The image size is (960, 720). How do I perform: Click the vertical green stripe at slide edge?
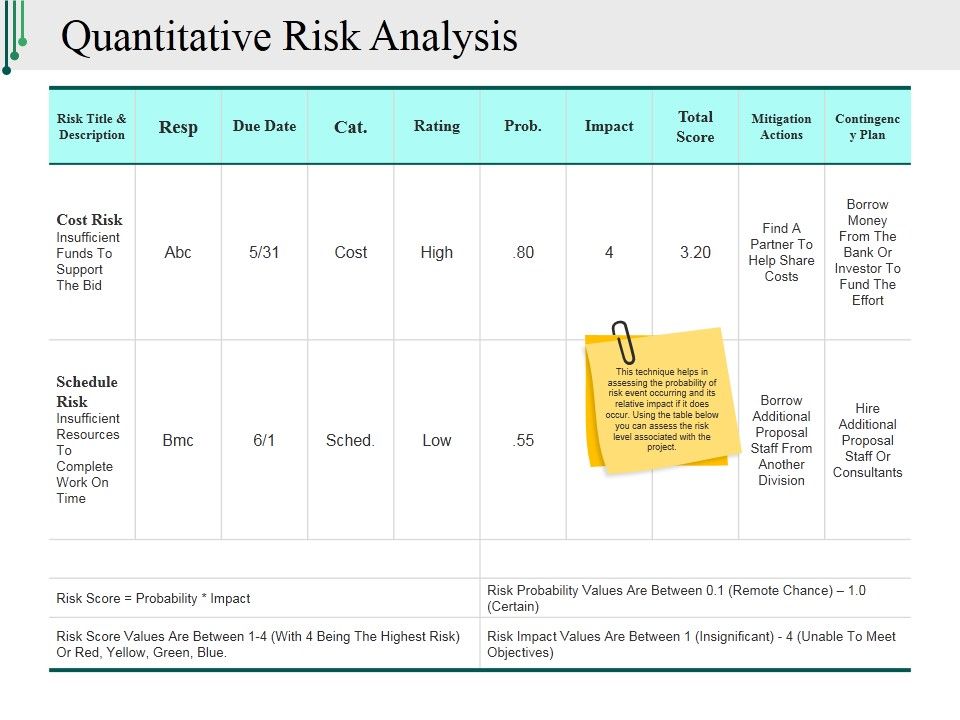[x=9, y=30]
